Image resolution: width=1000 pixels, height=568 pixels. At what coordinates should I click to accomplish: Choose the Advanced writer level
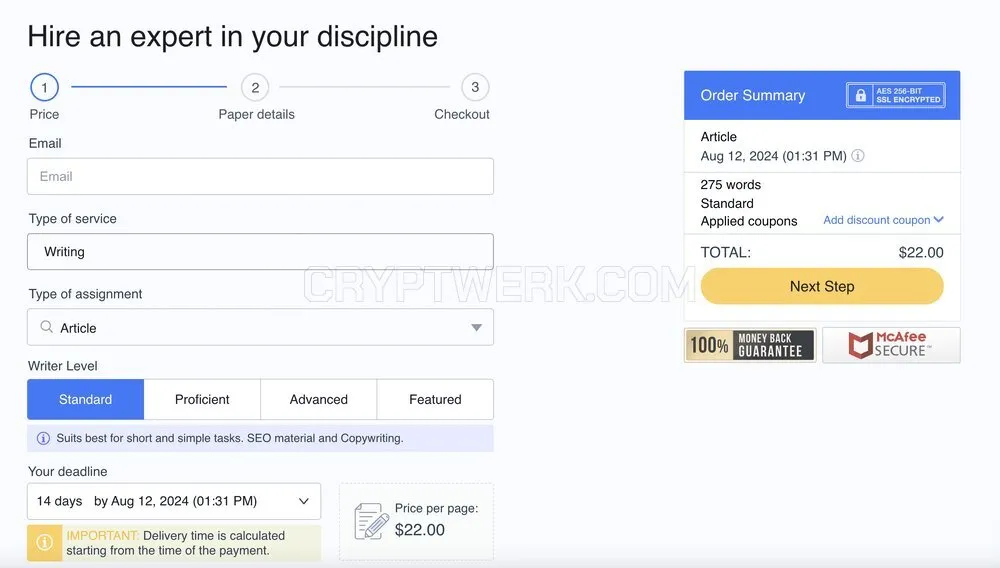pyautogui.click(x=319, y=399)
